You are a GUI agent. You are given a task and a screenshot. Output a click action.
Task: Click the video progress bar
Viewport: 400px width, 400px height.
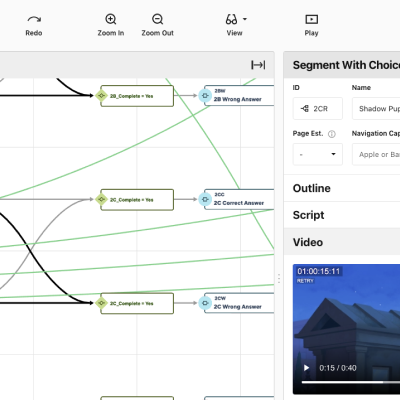(x=351, y=382)
